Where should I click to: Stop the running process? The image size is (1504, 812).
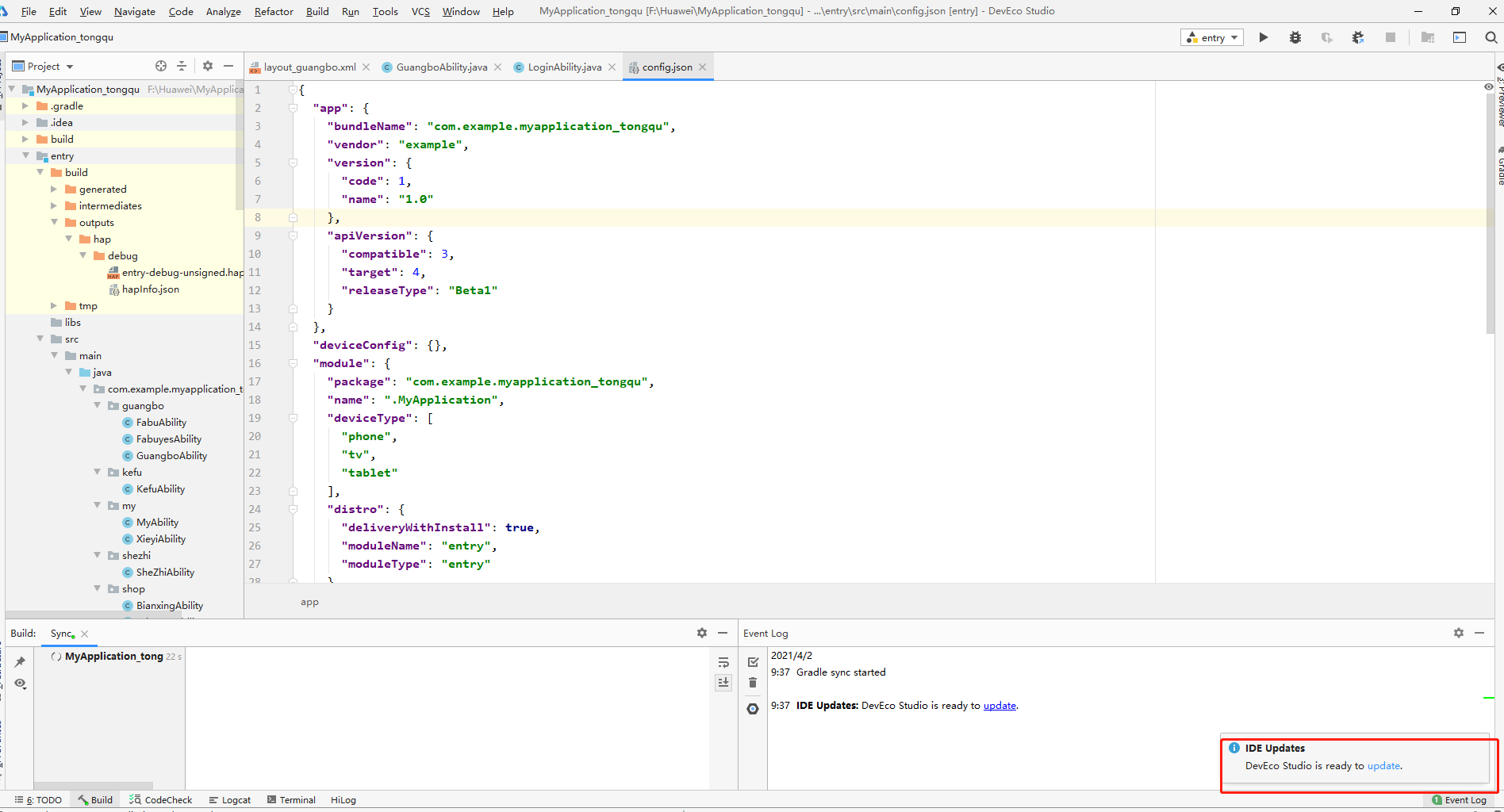(1390, 37)
